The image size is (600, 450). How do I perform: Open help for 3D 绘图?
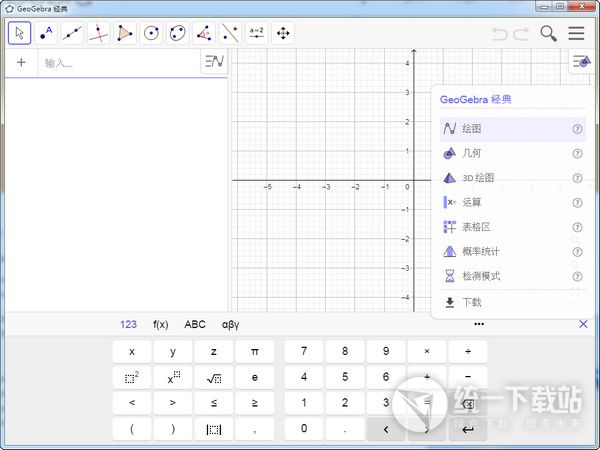coord(577,178)
